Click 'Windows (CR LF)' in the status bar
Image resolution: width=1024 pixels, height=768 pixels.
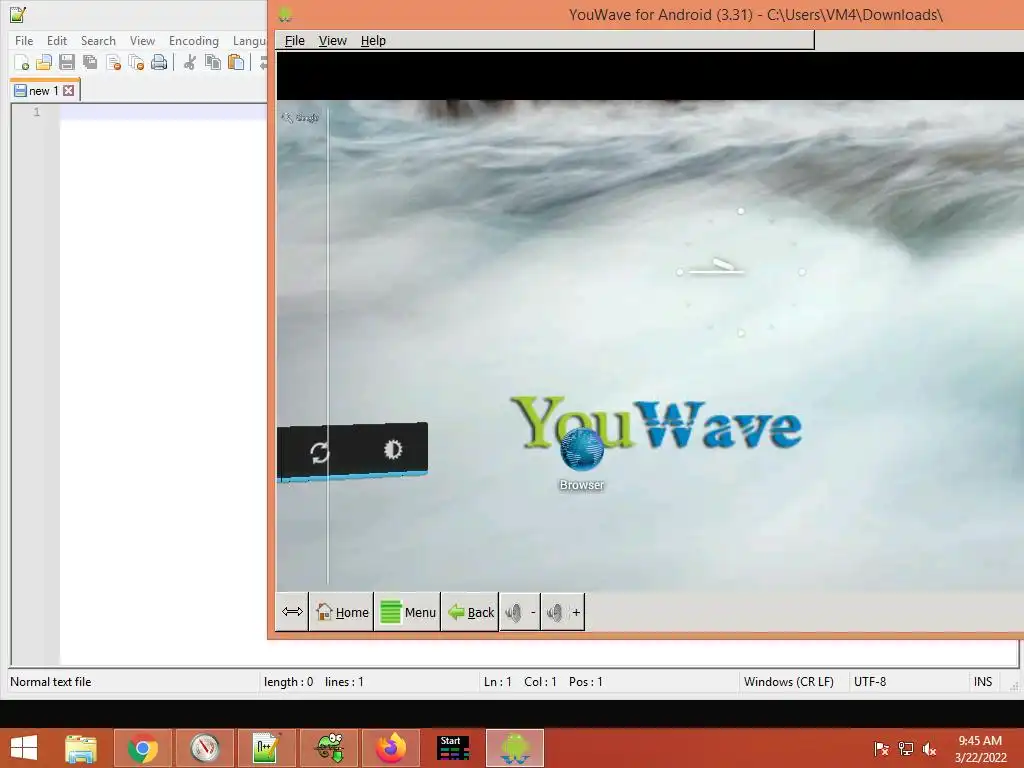(788, 682)
